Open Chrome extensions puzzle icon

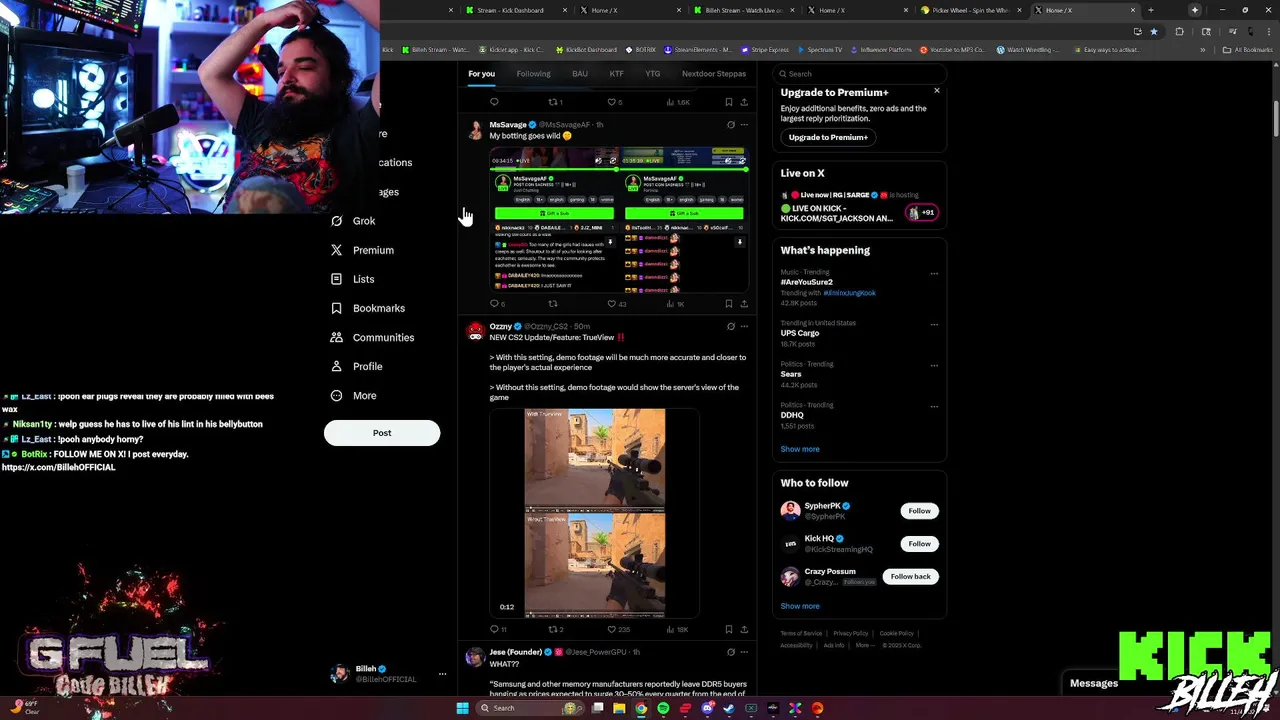[1179, 31]
